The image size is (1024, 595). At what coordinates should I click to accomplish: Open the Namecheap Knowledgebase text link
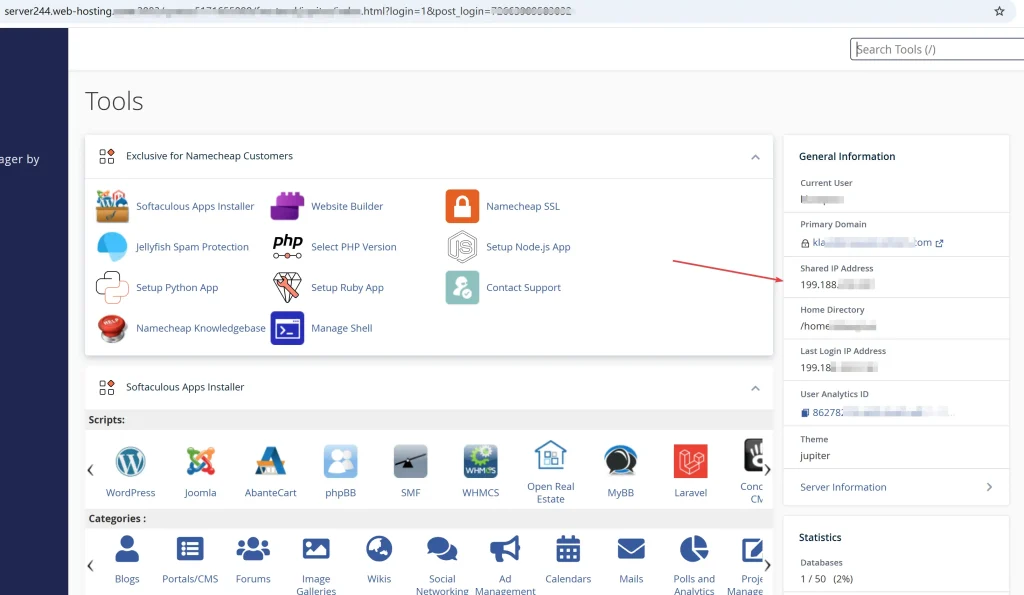click(200, 329)
